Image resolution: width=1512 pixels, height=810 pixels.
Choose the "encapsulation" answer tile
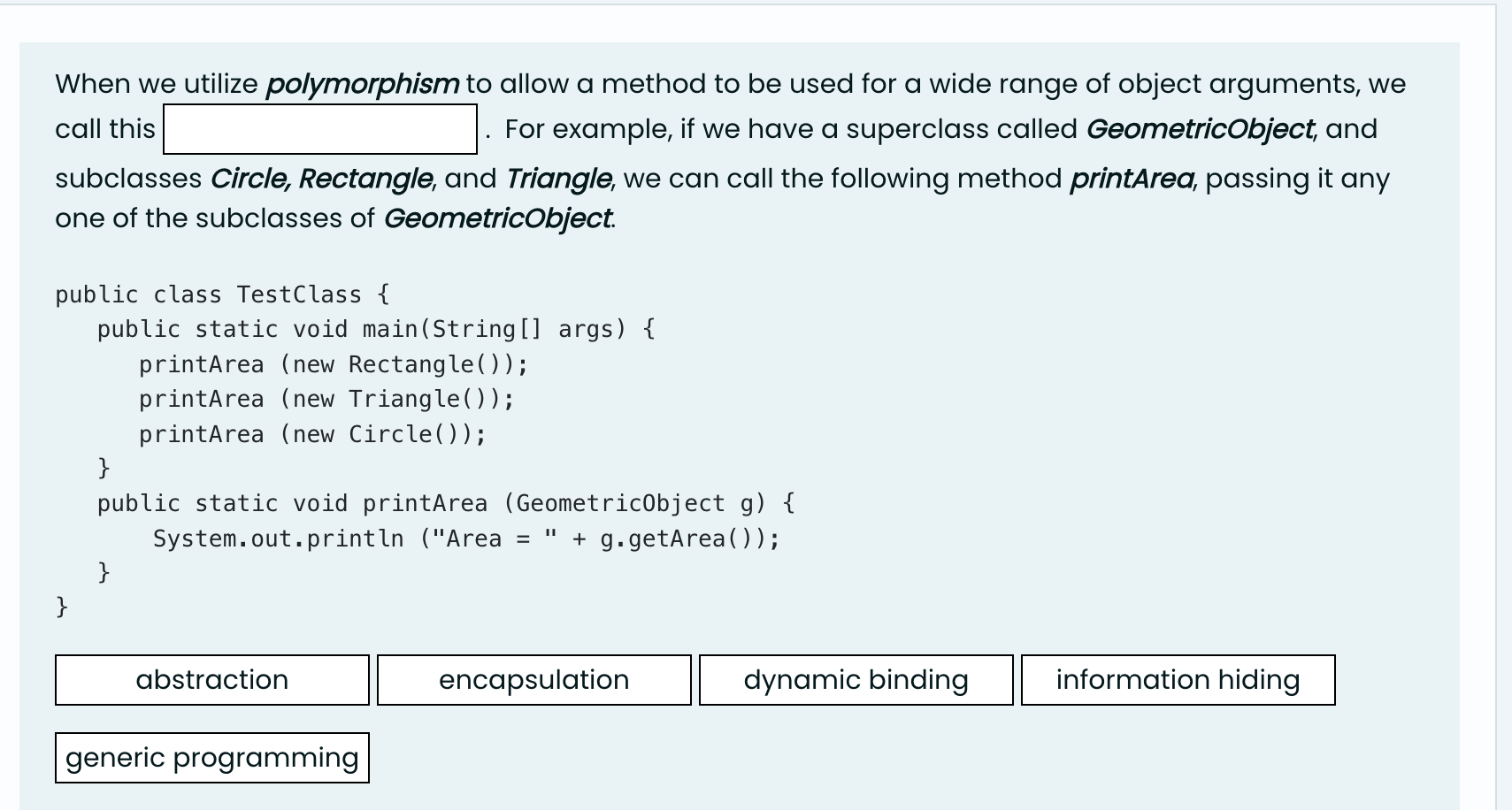click(x=534, y=680)
